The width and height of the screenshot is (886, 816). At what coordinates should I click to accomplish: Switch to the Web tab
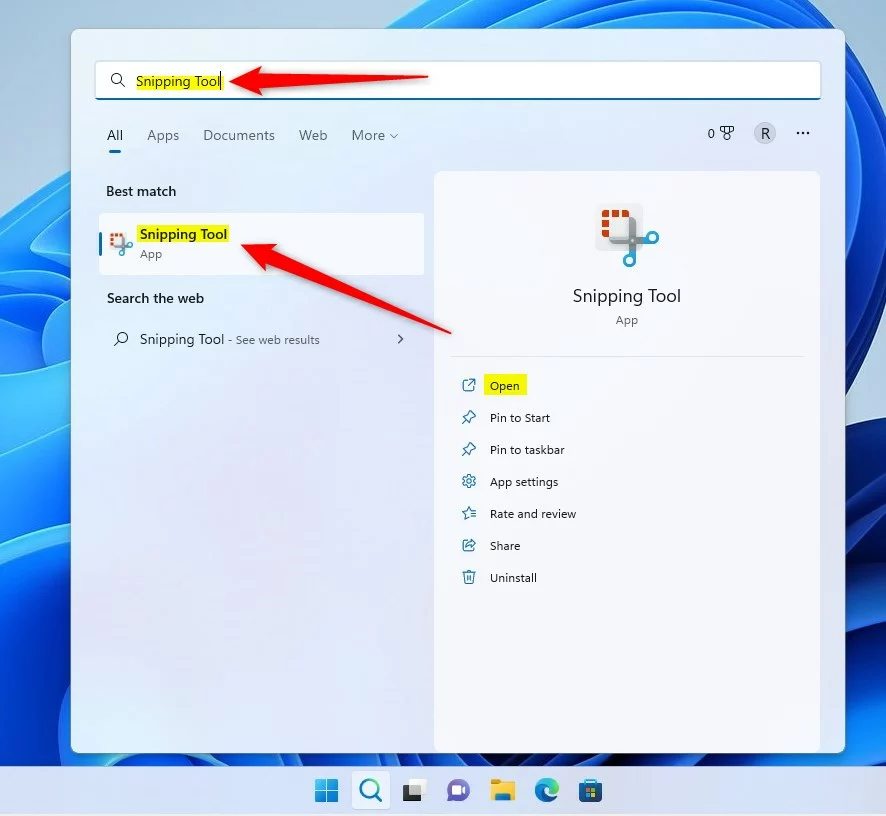[x=313, y=135]
